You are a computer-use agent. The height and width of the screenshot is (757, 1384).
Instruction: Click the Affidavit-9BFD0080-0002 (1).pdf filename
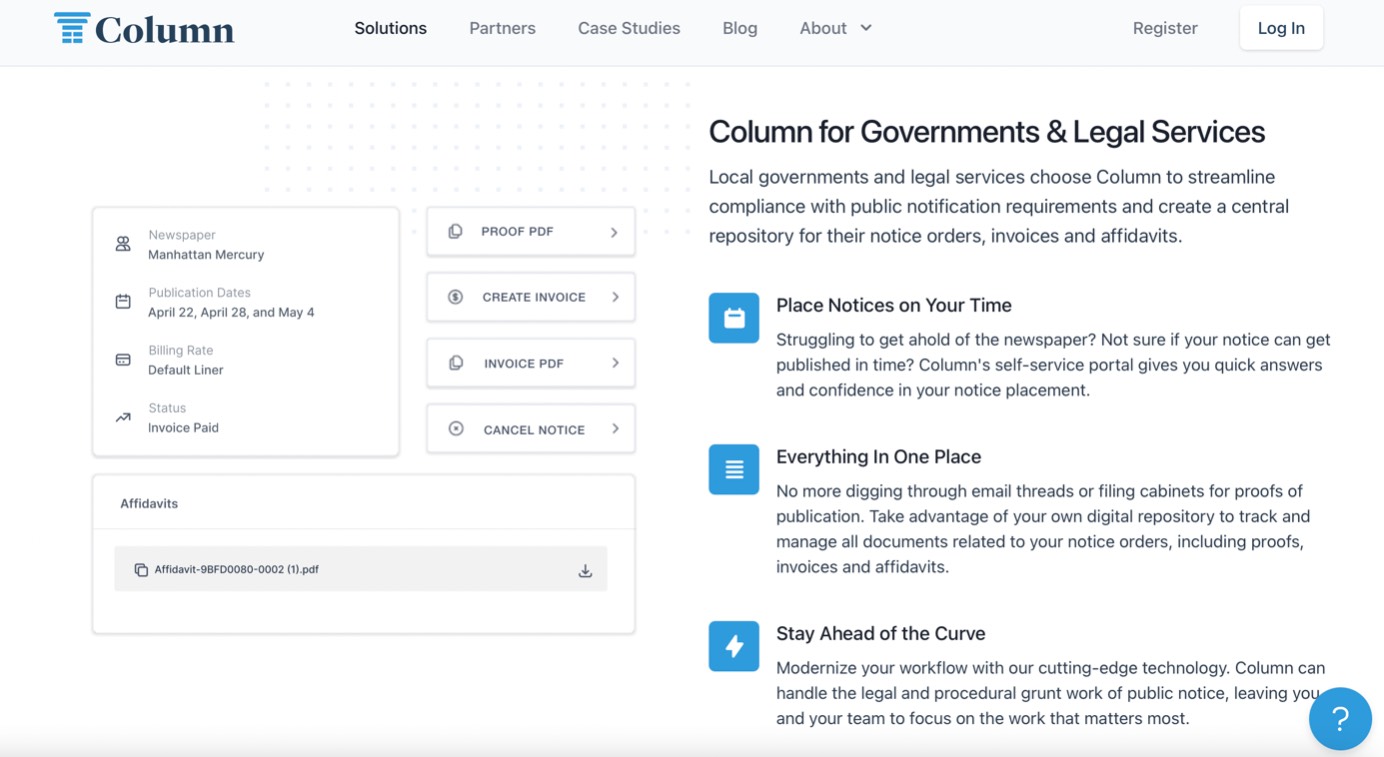click(237, 570)
